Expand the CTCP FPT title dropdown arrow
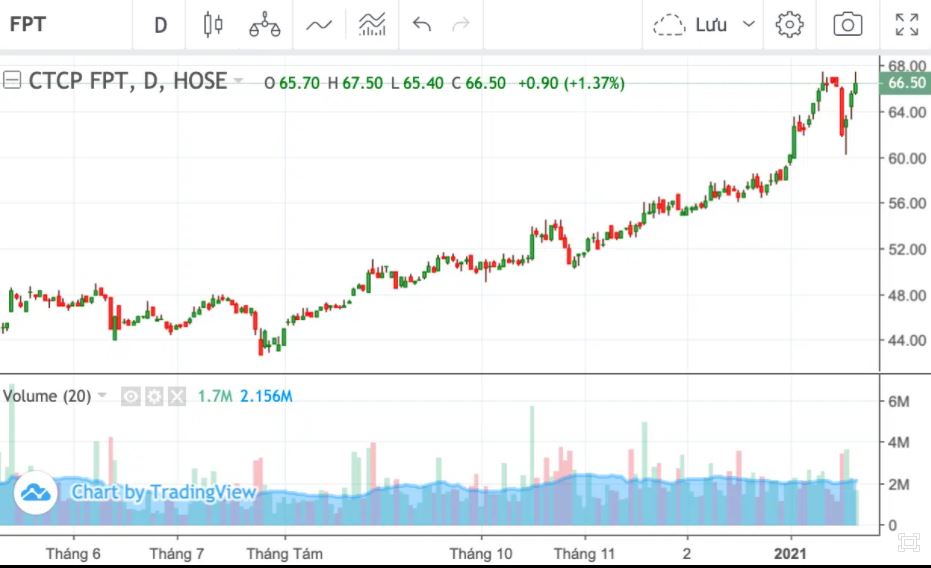The image size is (931, 568). (238, 82)
